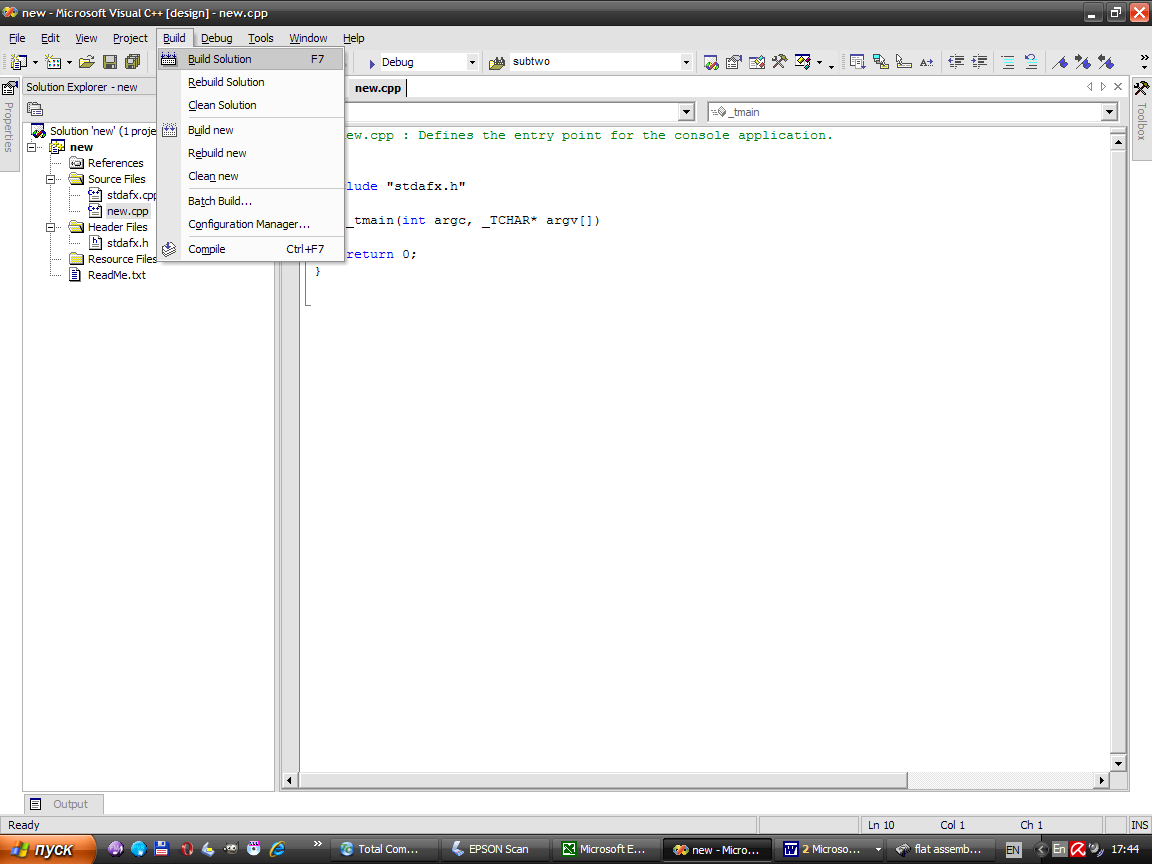This screenshot has width=1152, height=864.
Task: Open Solution Explorer from the toolbar icon
Action: 710,62
